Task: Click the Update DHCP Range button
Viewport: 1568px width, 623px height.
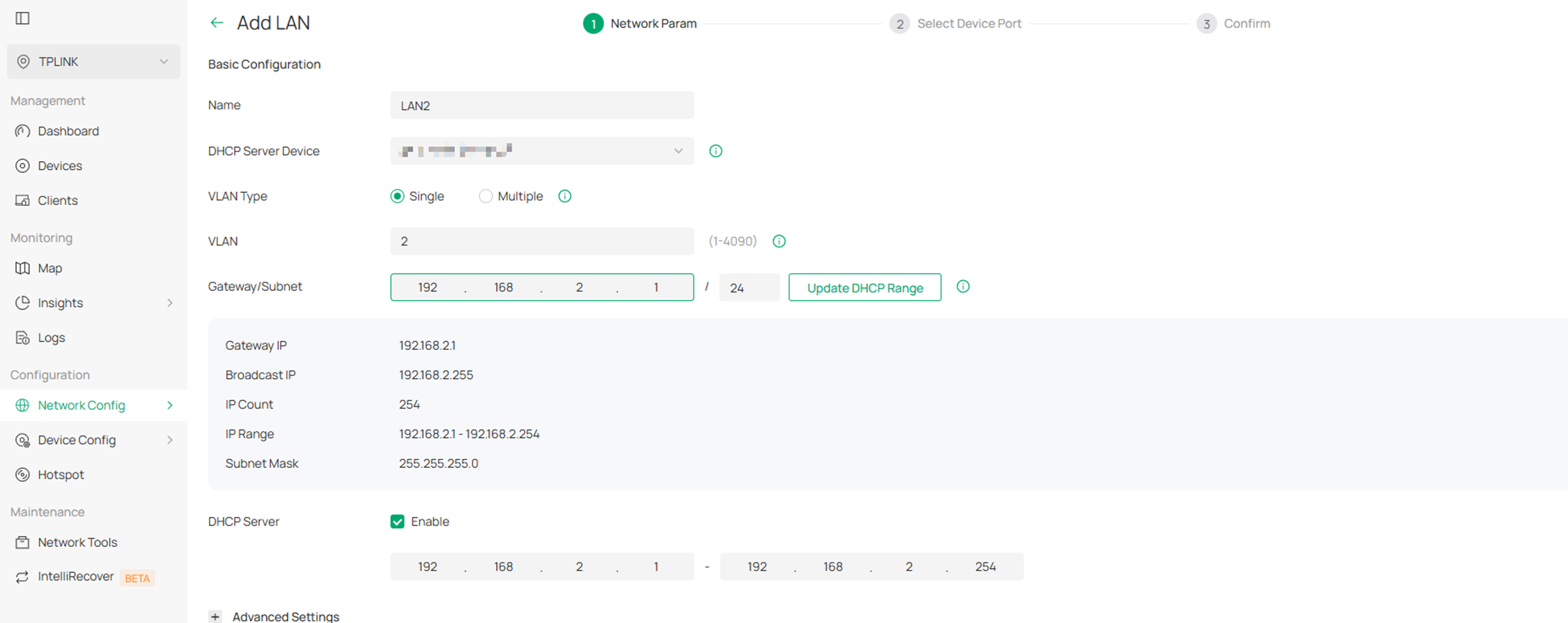Action: tap(864, 287)
